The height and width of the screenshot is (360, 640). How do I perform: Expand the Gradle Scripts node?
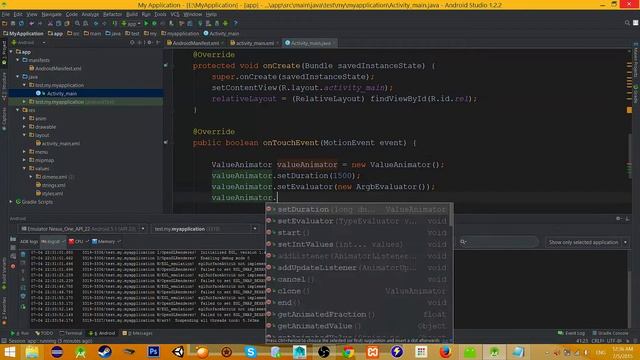pos(11,202)
